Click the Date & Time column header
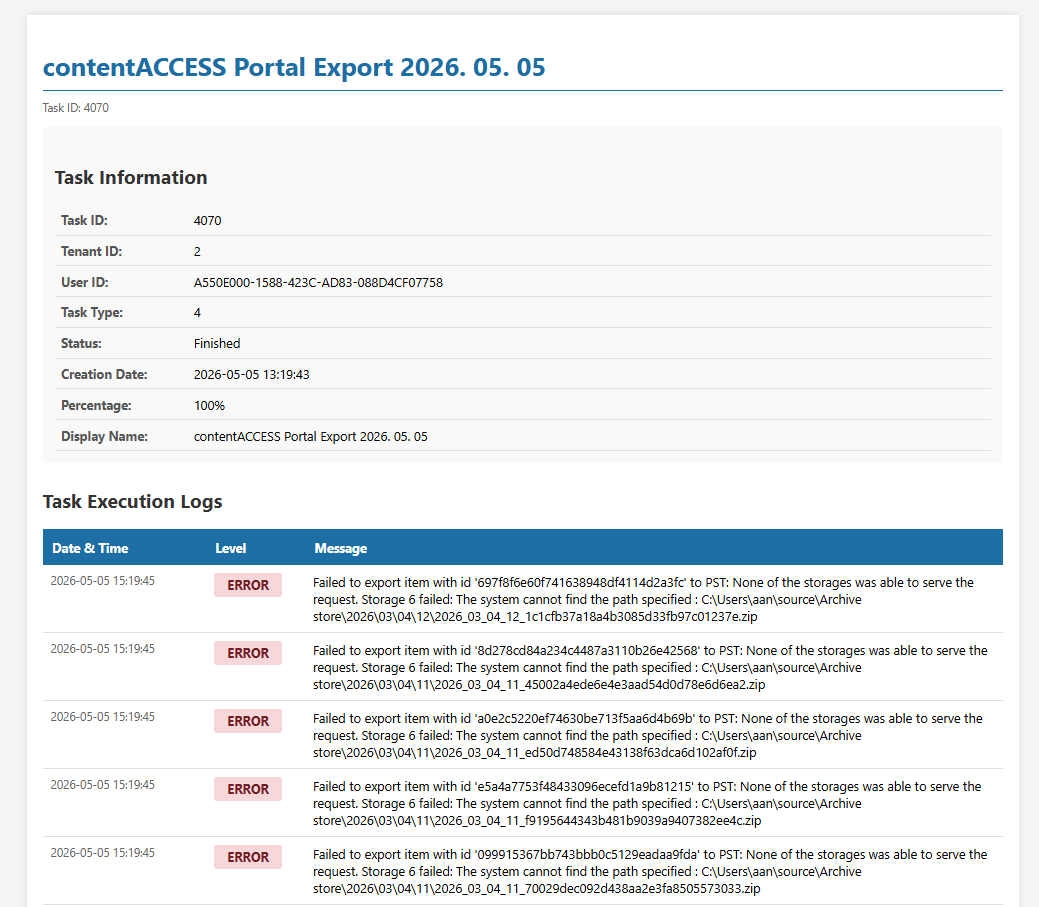1039x907 pixels. pyautogui.click(x=90, y=549)
